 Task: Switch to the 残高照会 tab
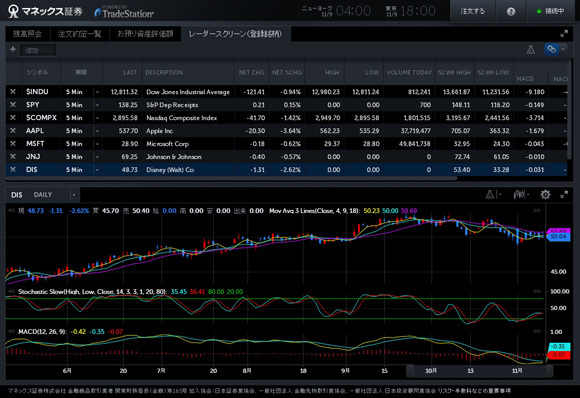(x=27, y=34)
